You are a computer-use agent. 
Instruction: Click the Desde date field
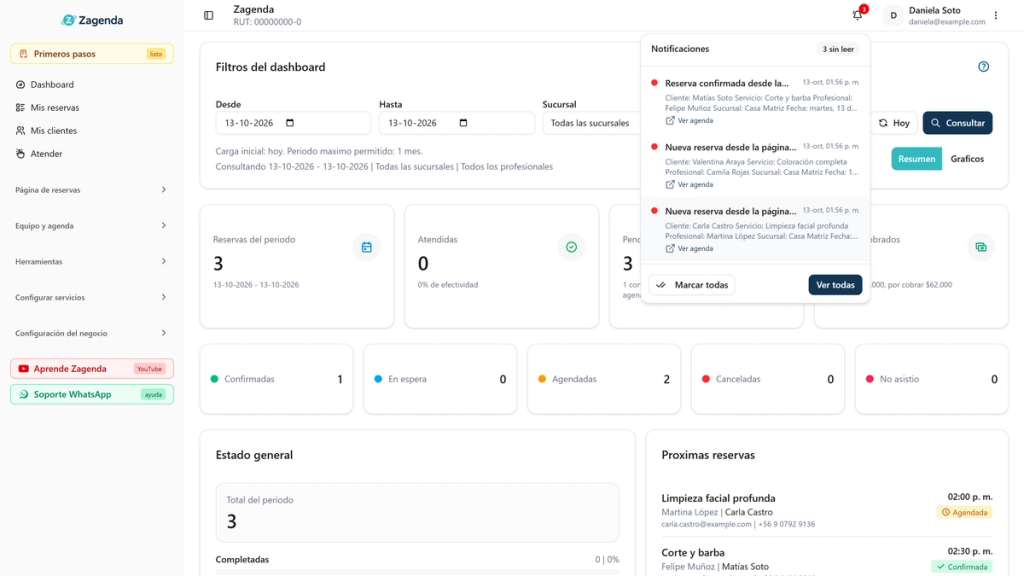coord(293,123)
